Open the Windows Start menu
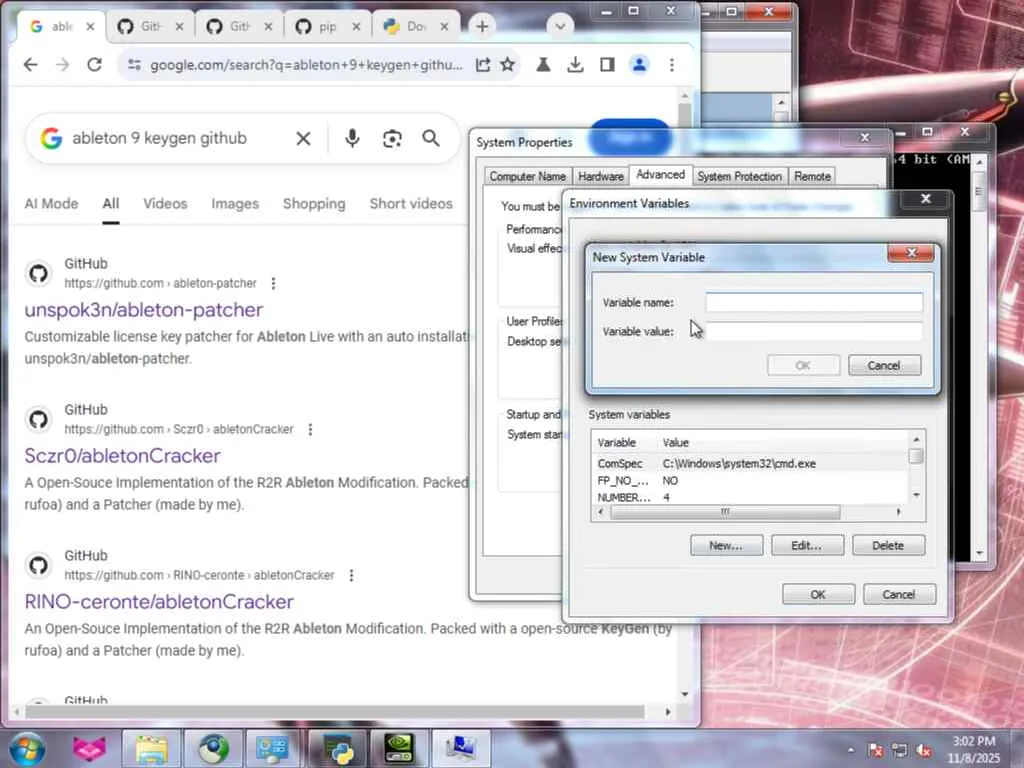Viewport: 1024px width, 768px height. [x=27, y=748]
